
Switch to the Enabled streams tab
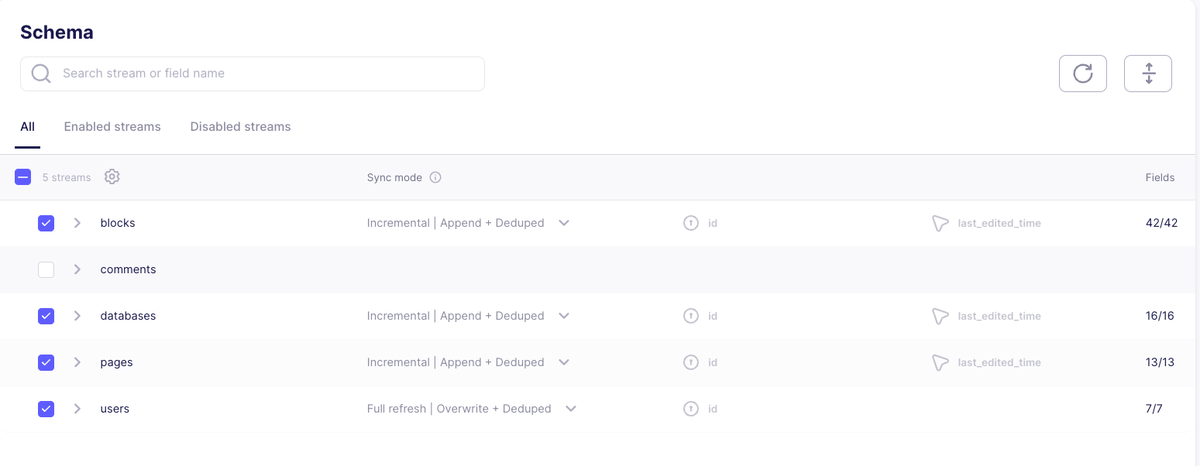[x=112, y=127]
